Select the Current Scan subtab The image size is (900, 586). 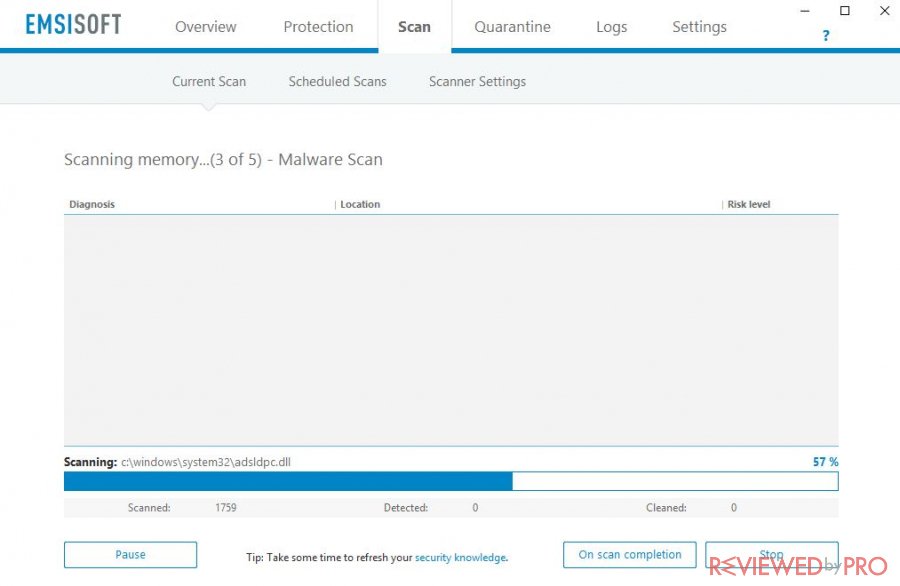(x=209, y=82)
